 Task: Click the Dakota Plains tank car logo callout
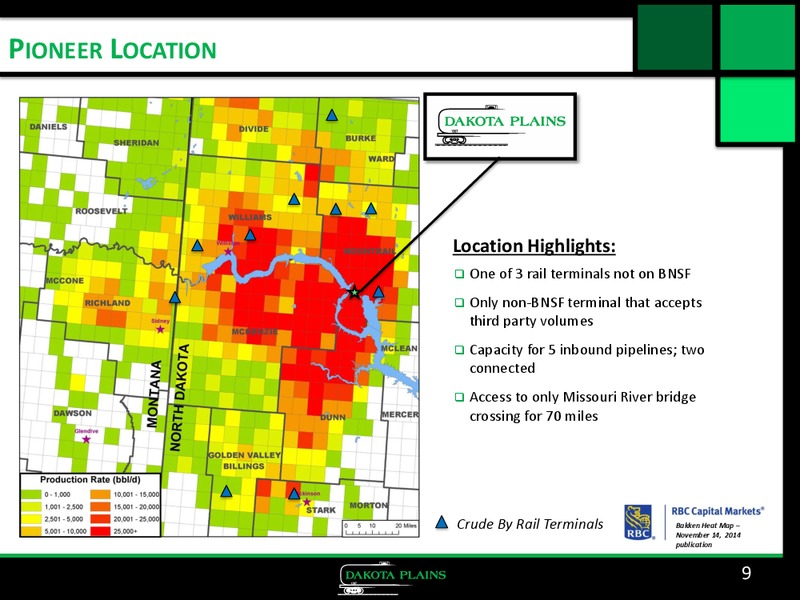(x=501, y=126)
